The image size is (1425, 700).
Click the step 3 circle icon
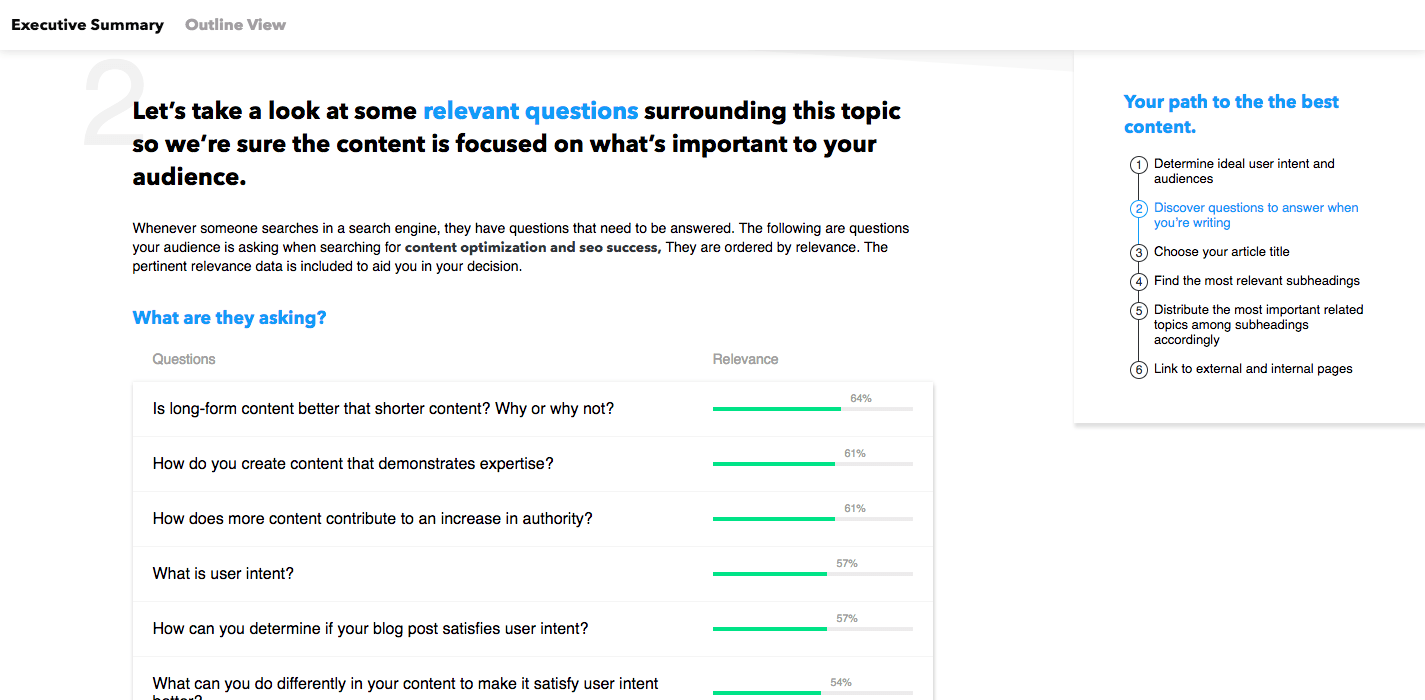click(x=1138, y=253)
